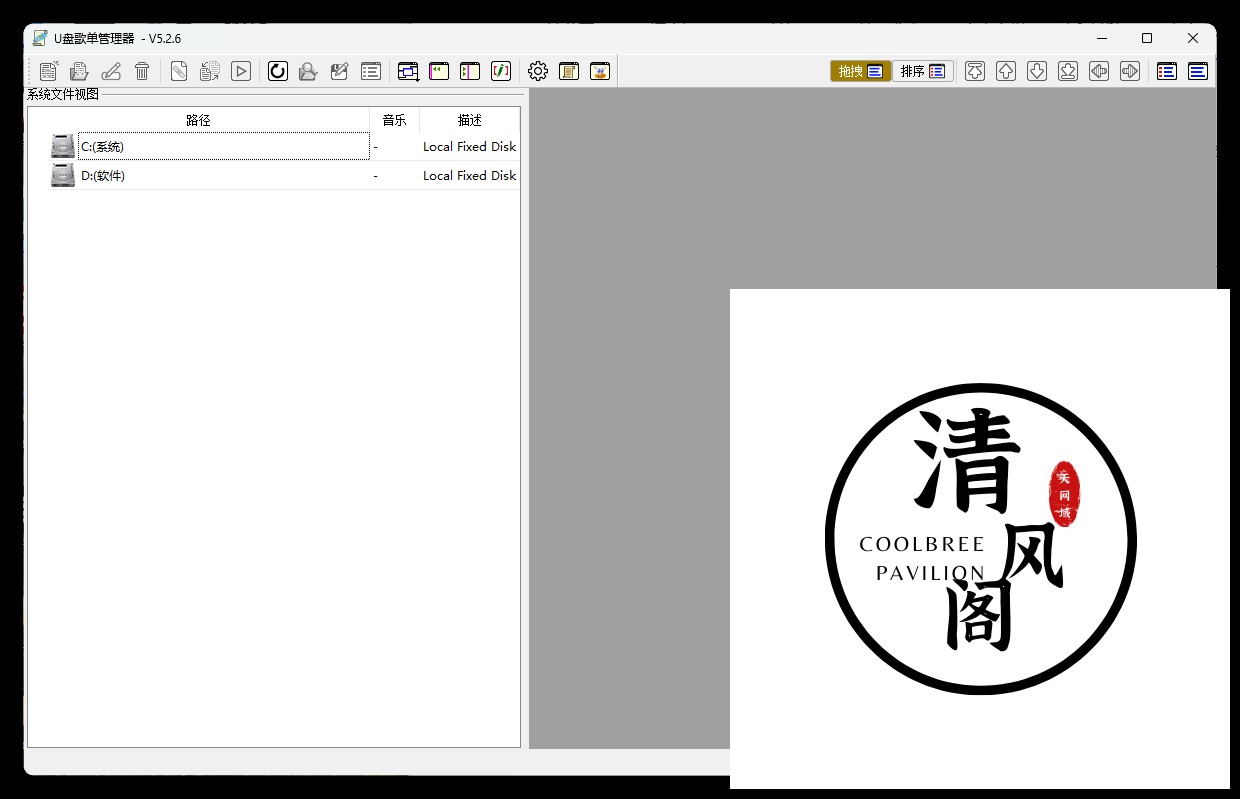Viewport: 1240px width, 799px height.
Task: Click the magnifier search folder icon
Action: click(309, 71)
